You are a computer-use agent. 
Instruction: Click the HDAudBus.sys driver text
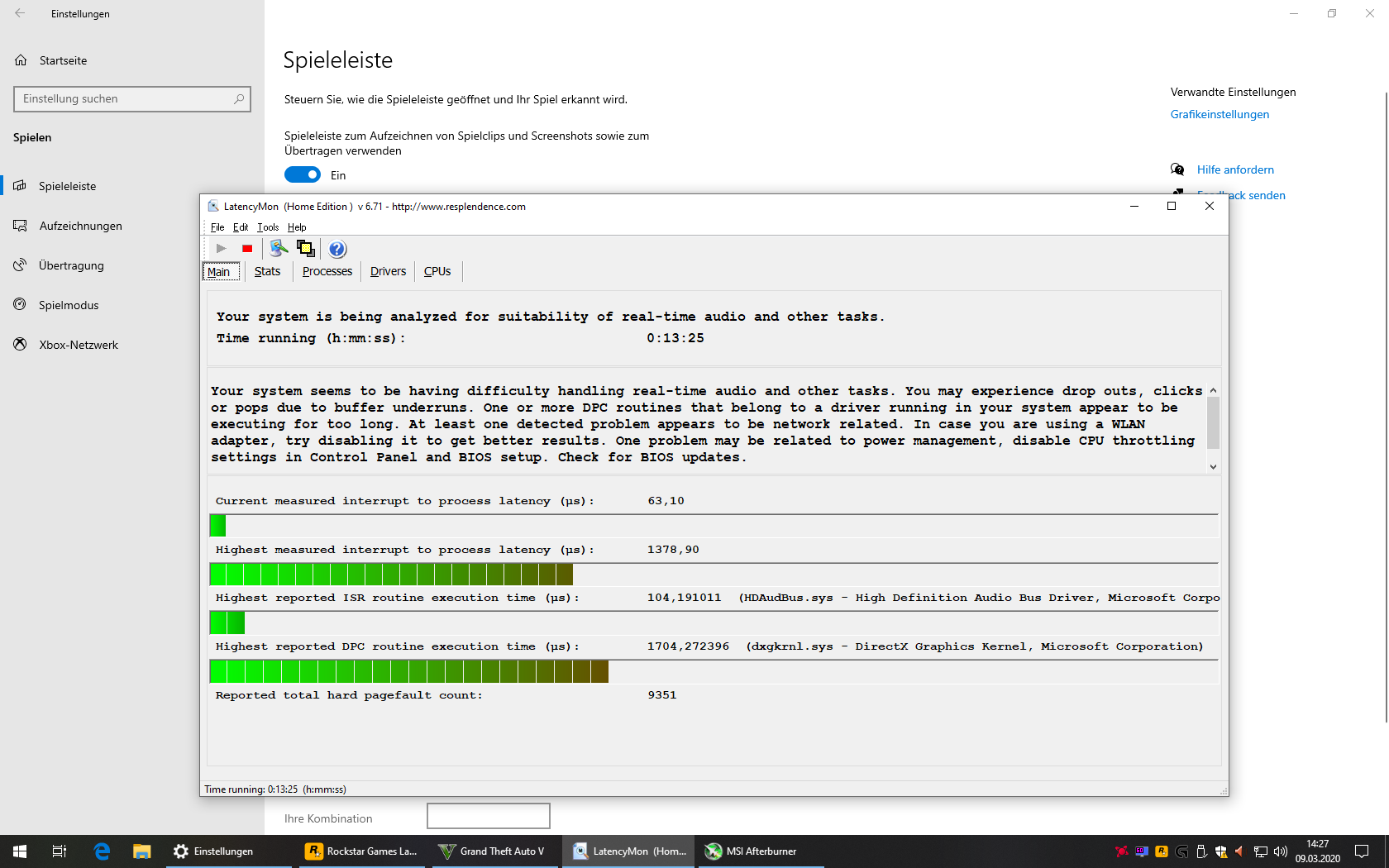pyautogui.click(x=979, y=598)
